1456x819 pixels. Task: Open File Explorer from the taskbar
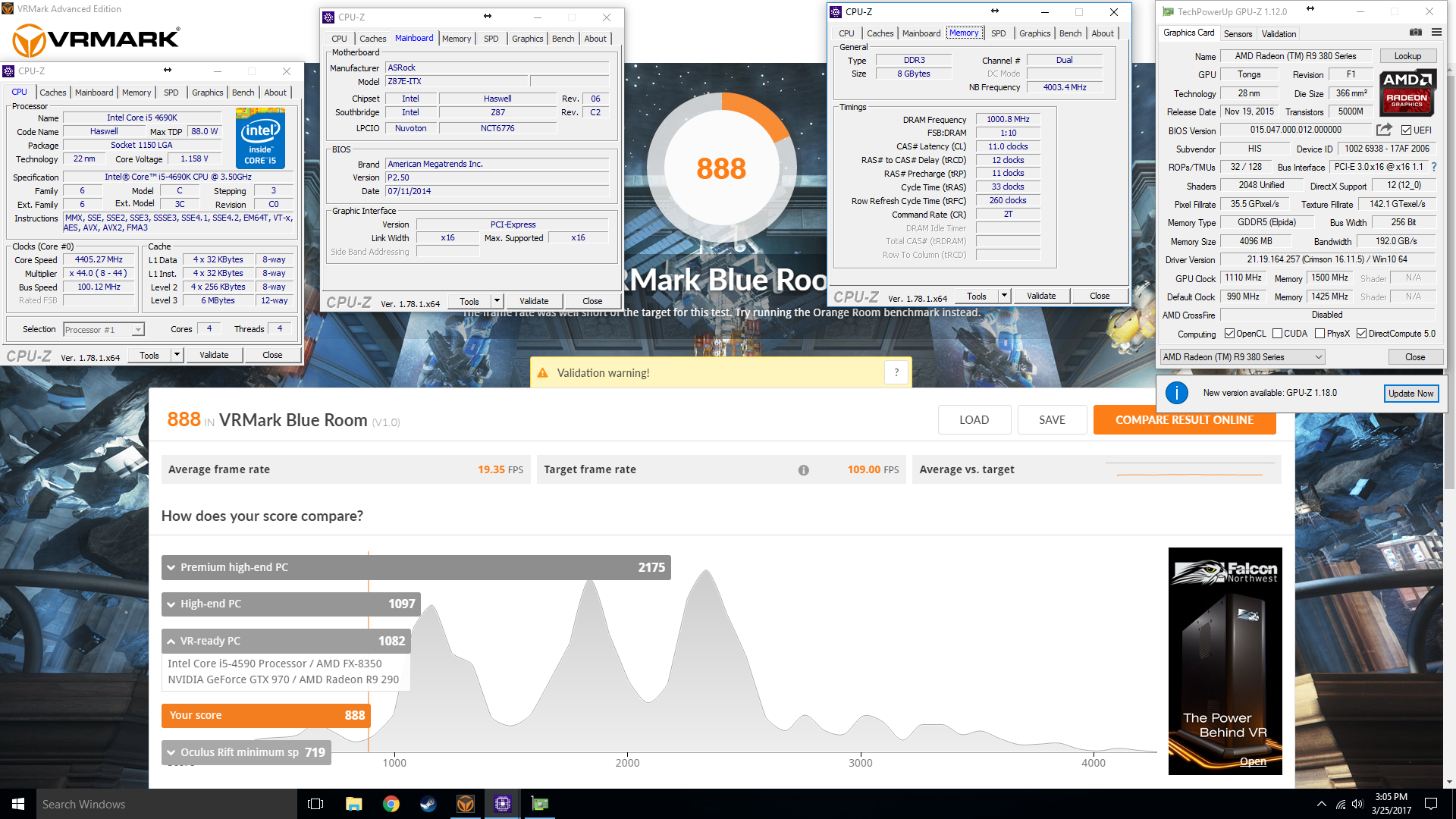click(x=353, y=804)
